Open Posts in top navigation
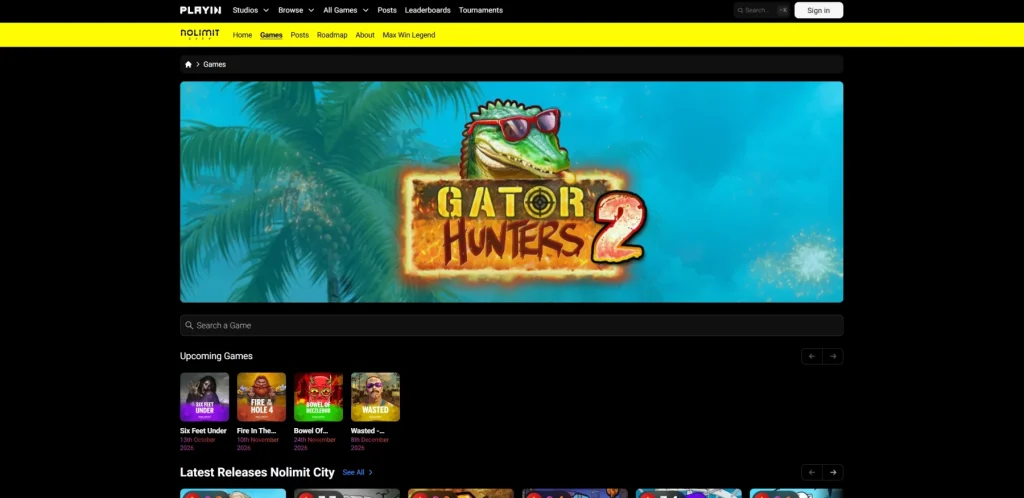The width and height of the screenshot is (1024, 498). [x=387, y=10]
